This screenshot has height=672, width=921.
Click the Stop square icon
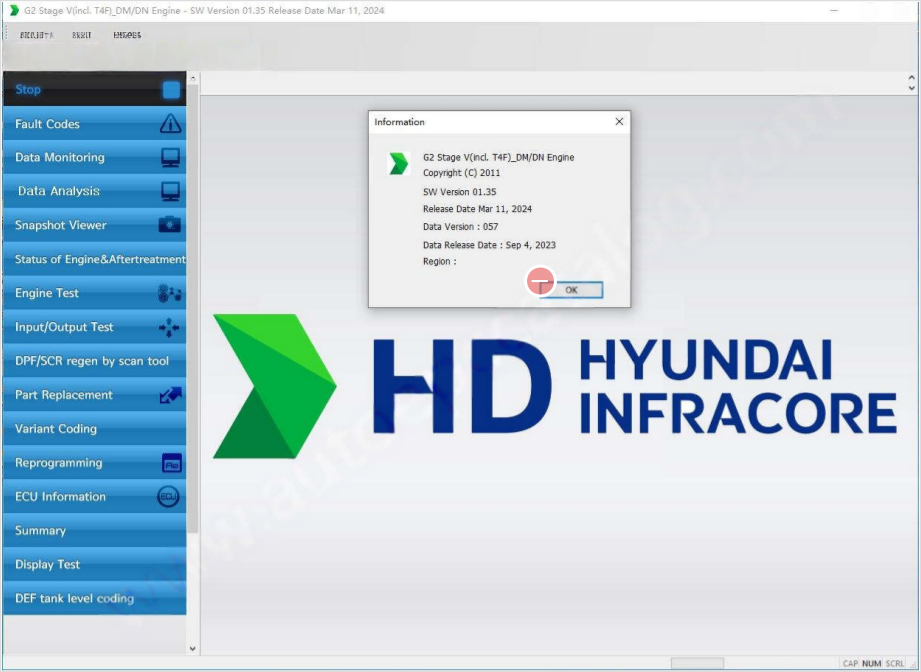[x=171, y=90]
